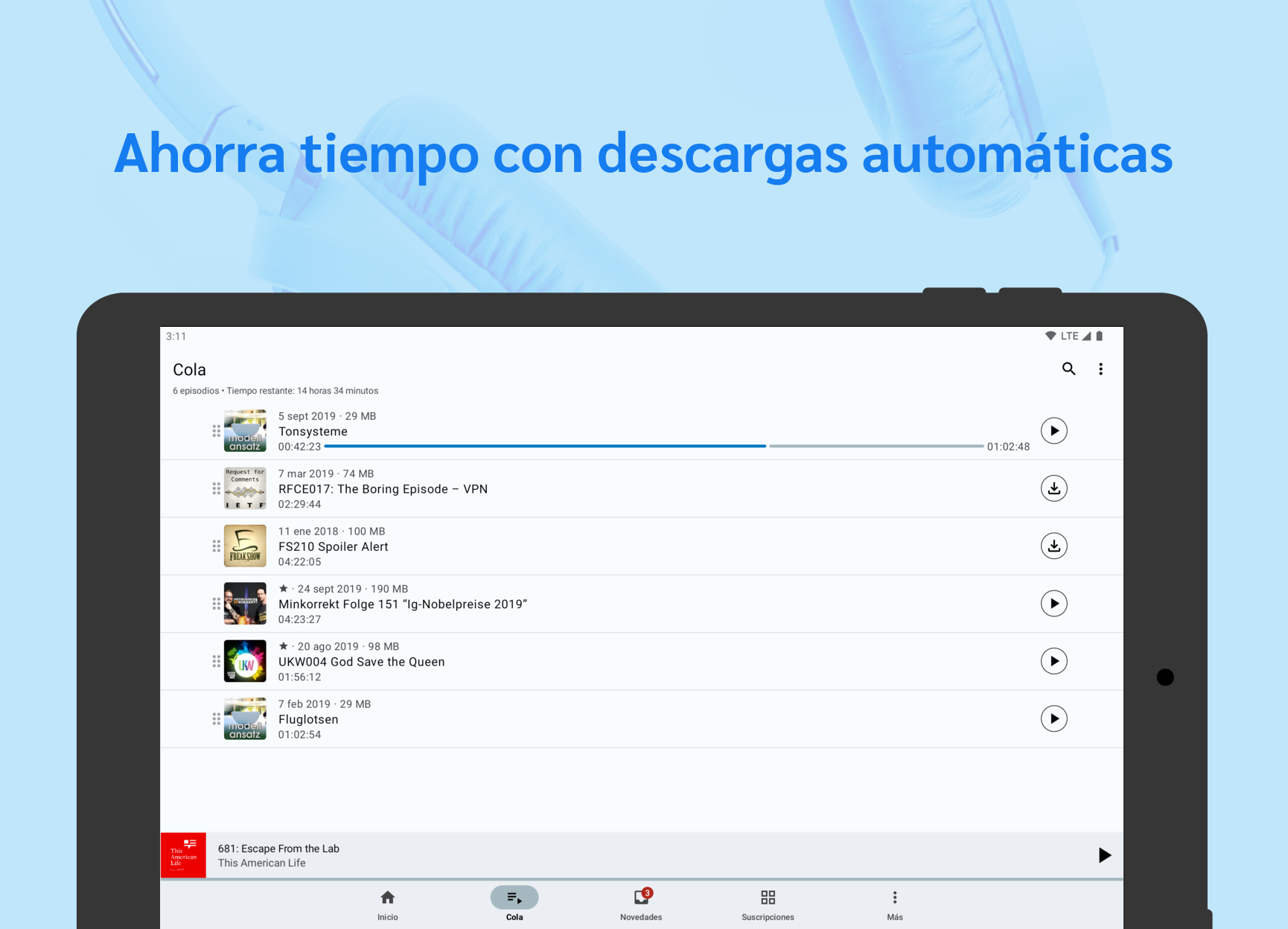Image resolution: width=1288 pixels, height=929 pixels.
Task: Click the Tonsysteme playback progress bar
Action: 654,446
